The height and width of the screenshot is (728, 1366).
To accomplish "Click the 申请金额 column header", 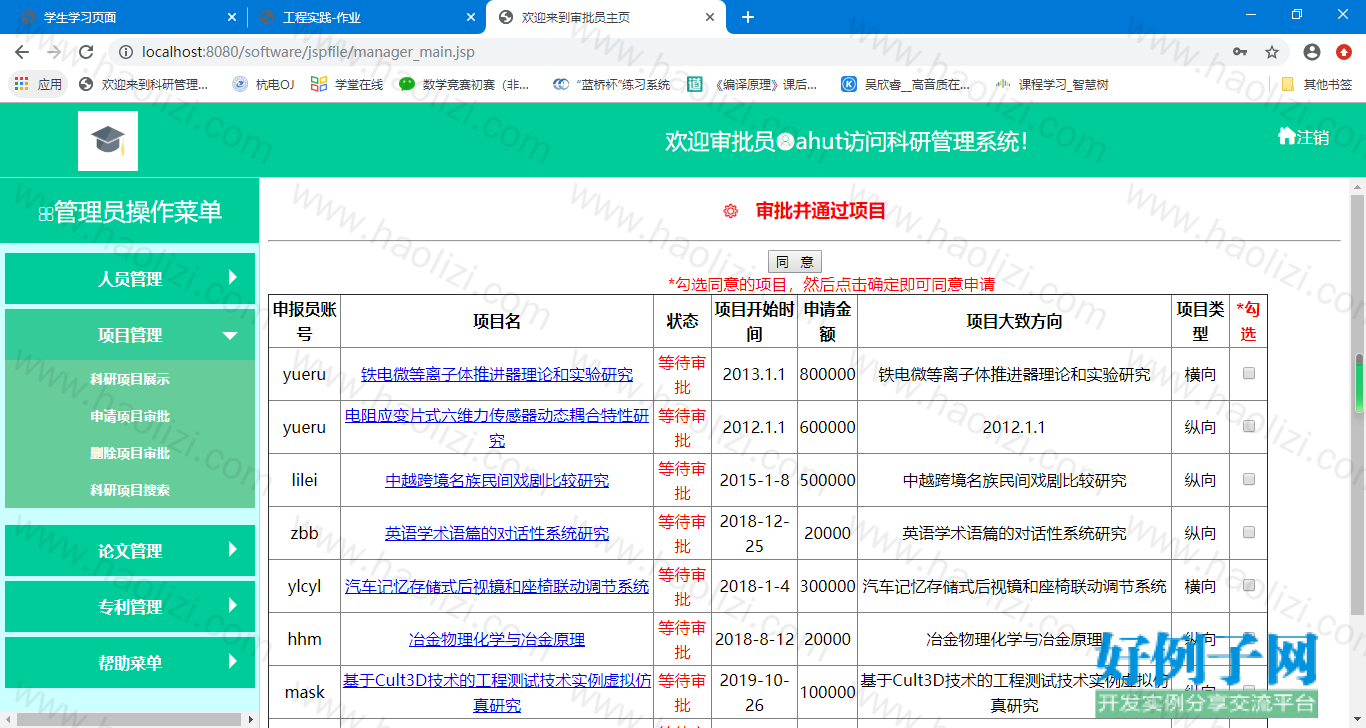I will 827,321.
